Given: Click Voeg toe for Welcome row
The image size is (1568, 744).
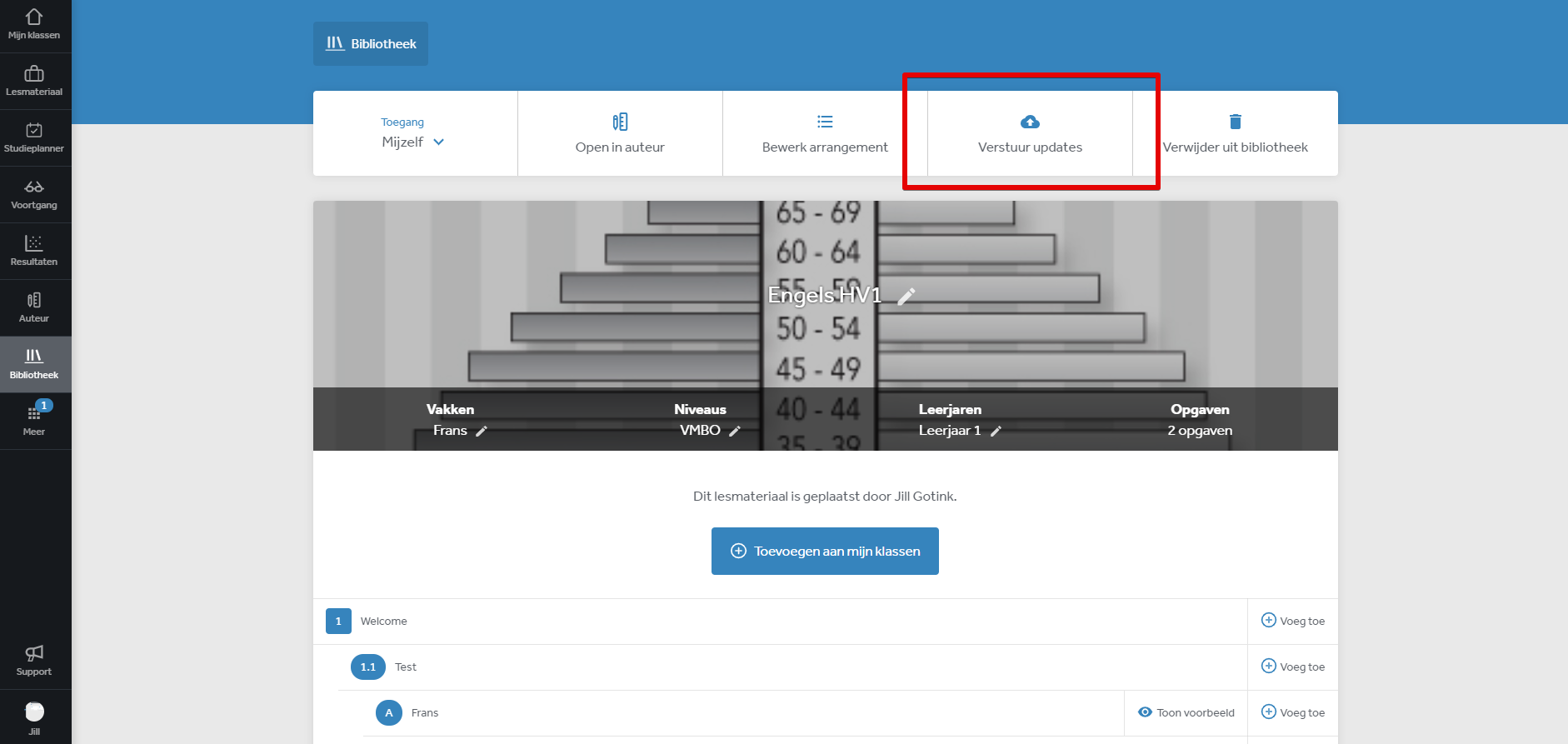Looking at the screenshot, I should (x=1293, y=621).
